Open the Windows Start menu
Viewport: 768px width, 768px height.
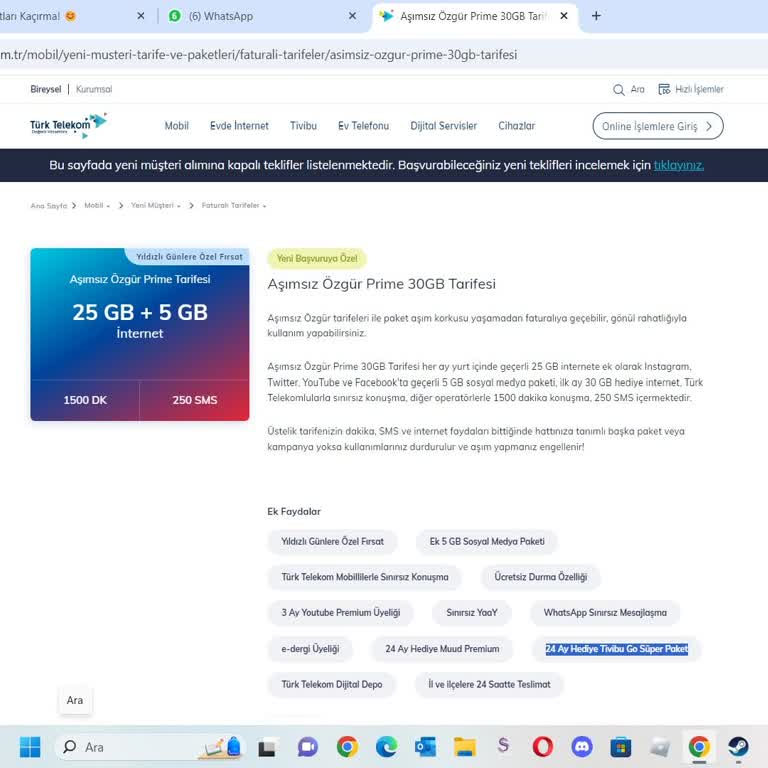tap(30, 747)
